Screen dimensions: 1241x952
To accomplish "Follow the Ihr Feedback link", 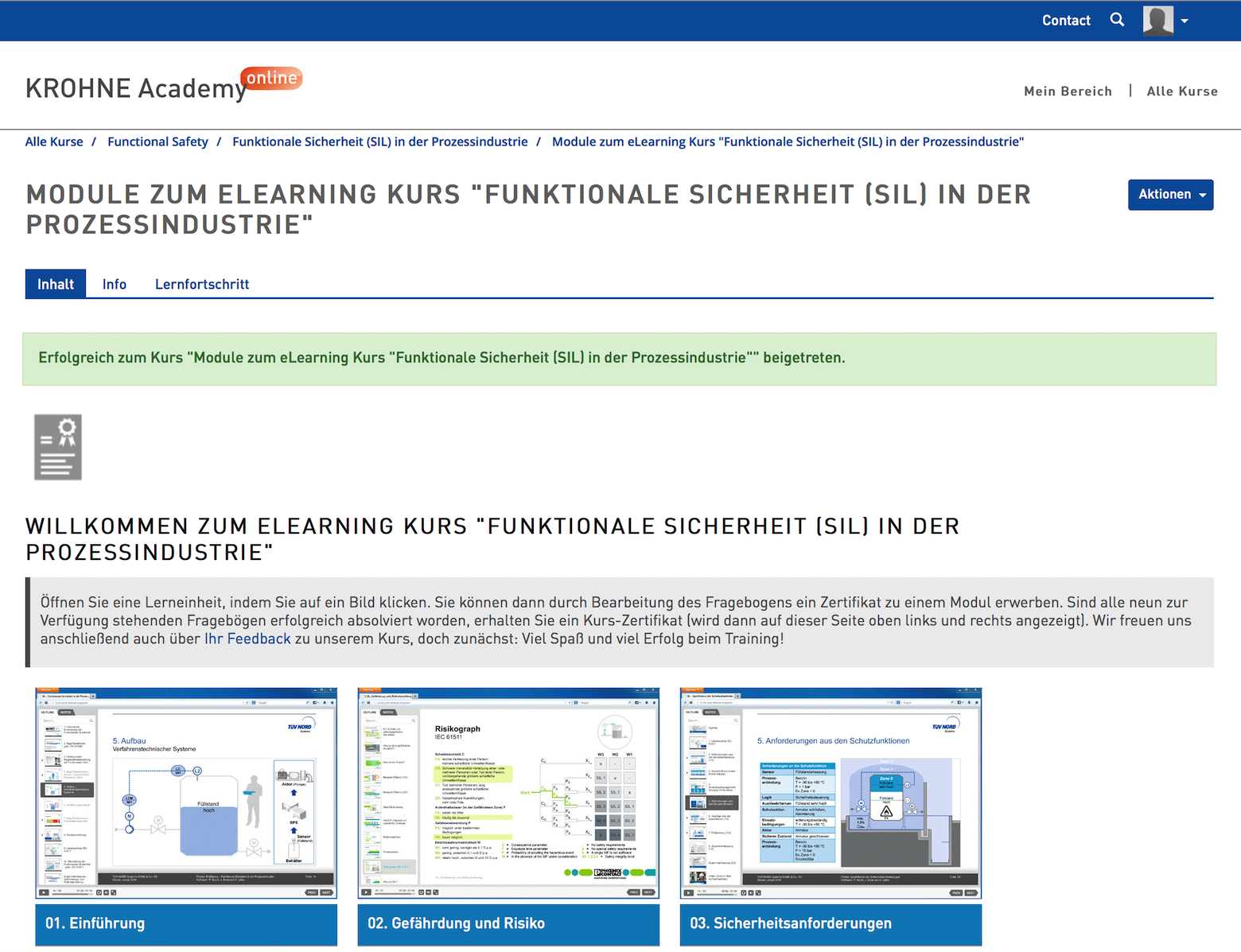I will (x=247, y=639).
